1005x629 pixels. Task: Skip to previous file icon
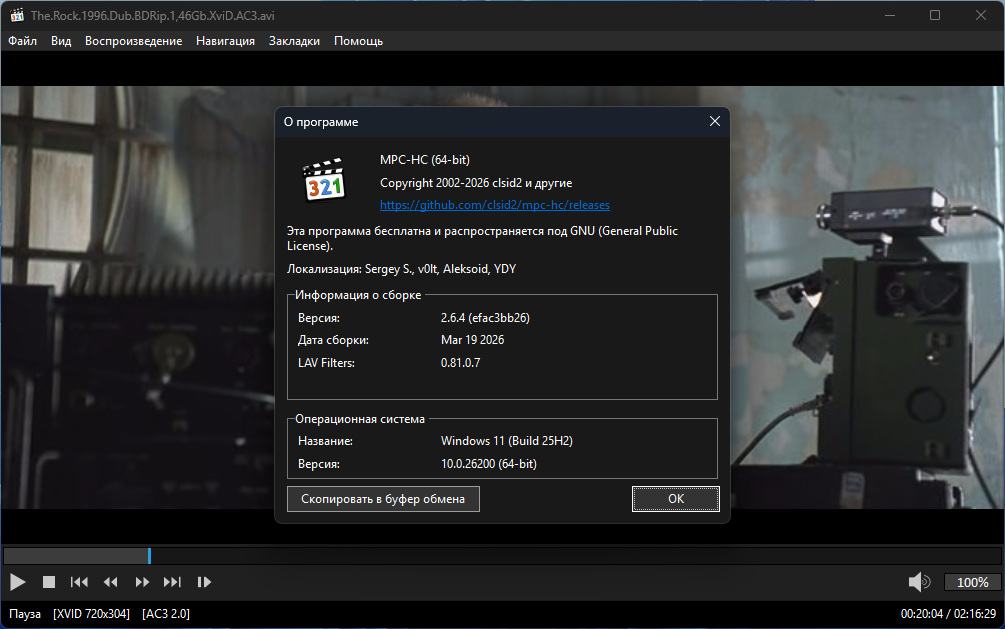tap(79, 582)
